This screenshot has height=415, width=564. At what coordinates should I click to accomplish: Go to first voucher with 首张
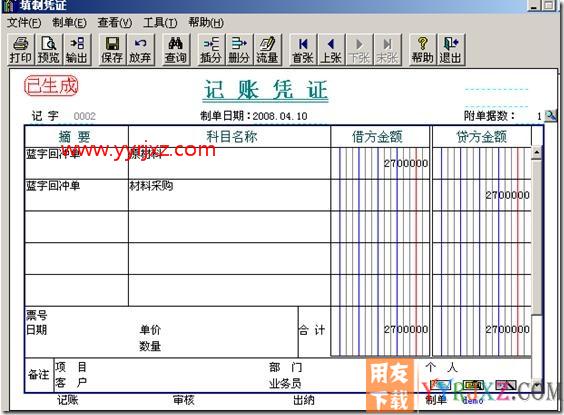[x=303, y=50]
